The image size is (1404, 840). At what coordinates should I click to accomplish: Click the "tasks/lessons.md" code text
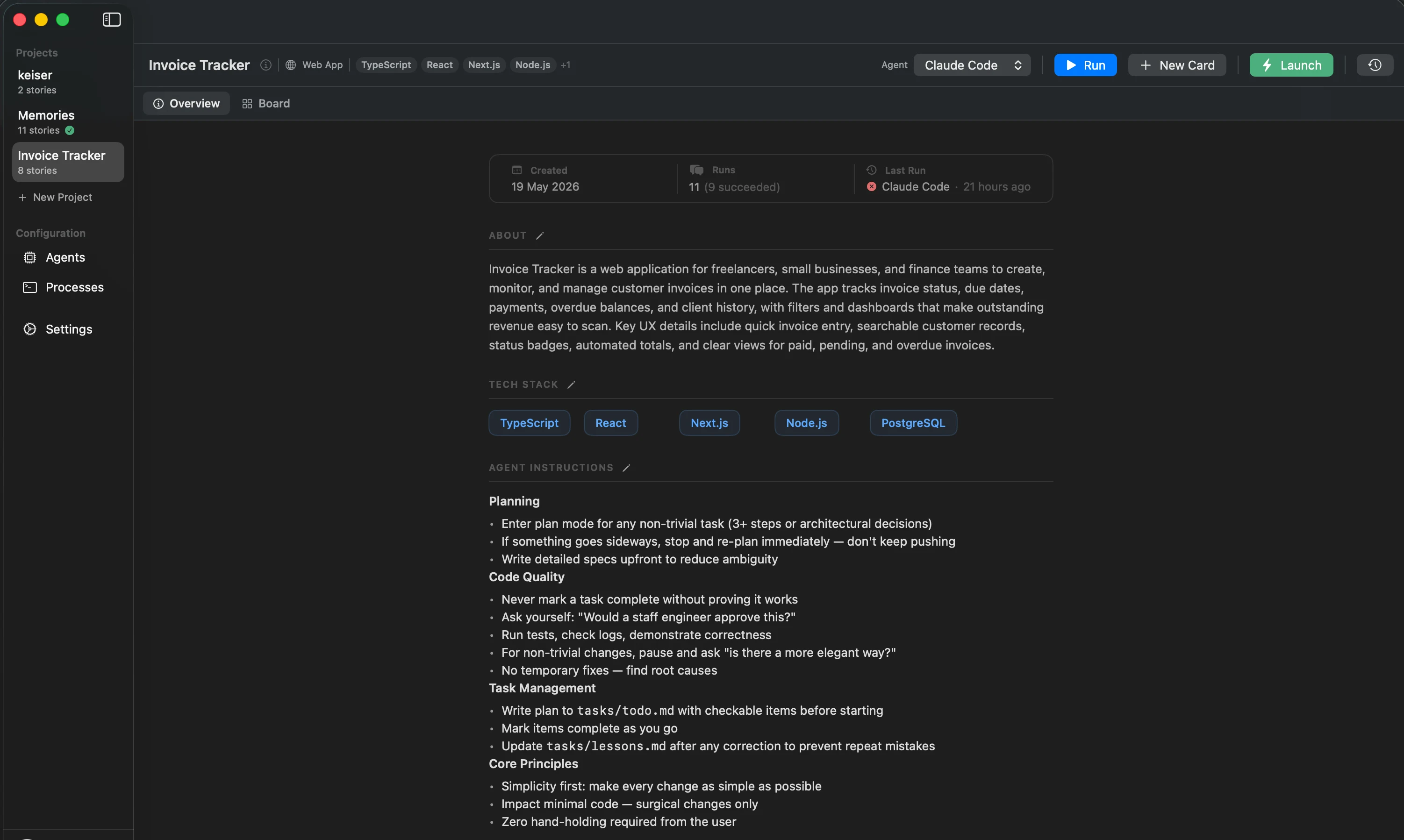pyautogui.click(x=606, y=747)
